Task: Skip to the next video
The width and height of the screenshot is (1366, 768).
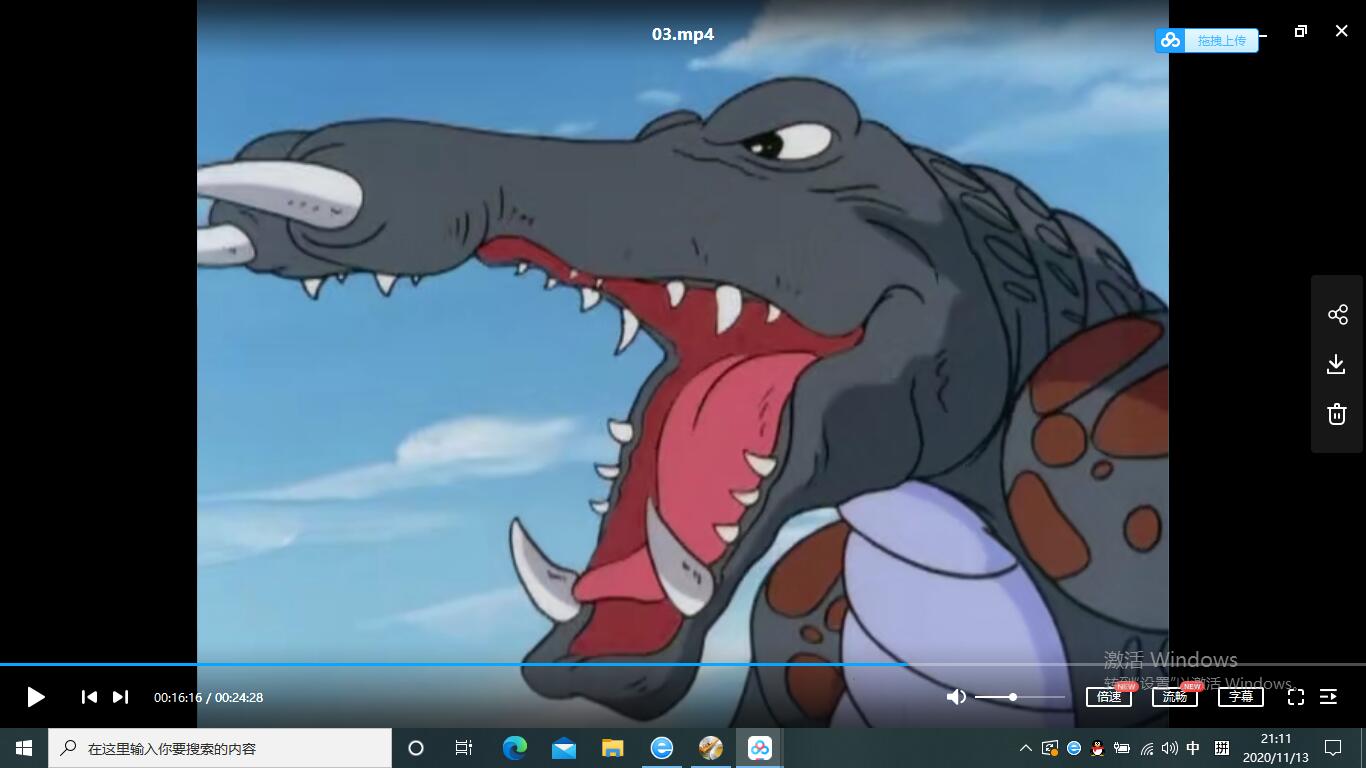Action: point(120,697)
